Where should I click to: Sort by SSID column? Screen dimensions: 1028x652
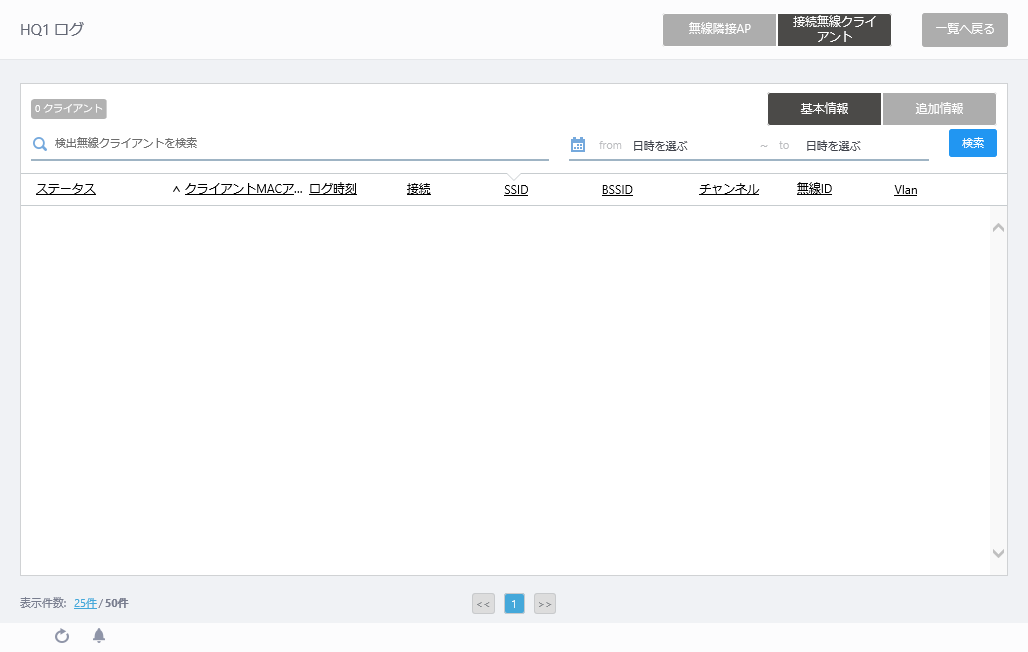[516, 190]
